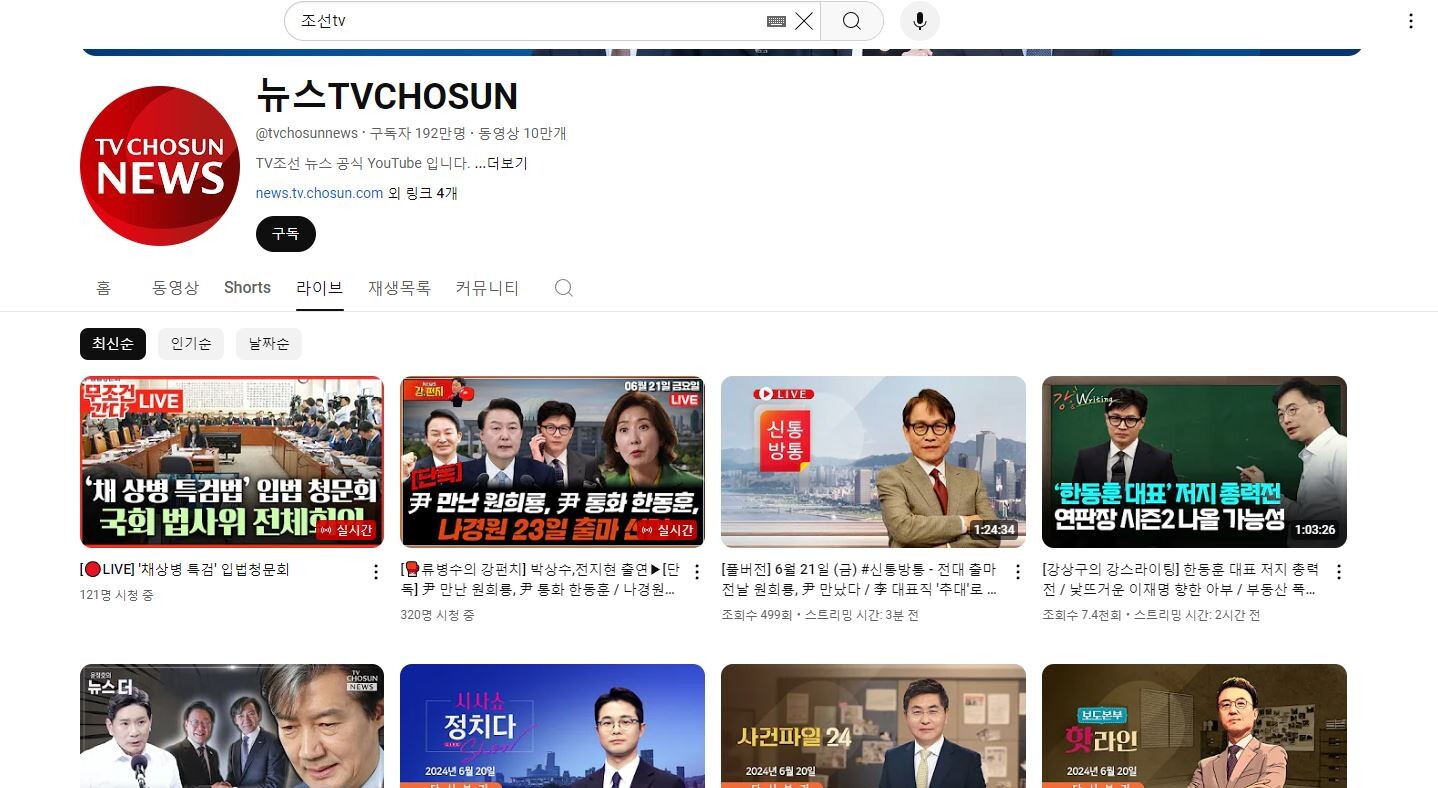The image size is (1438, 788).
Task: Click the @tvchosunnews channel handle text
Action: pos(307,133)
